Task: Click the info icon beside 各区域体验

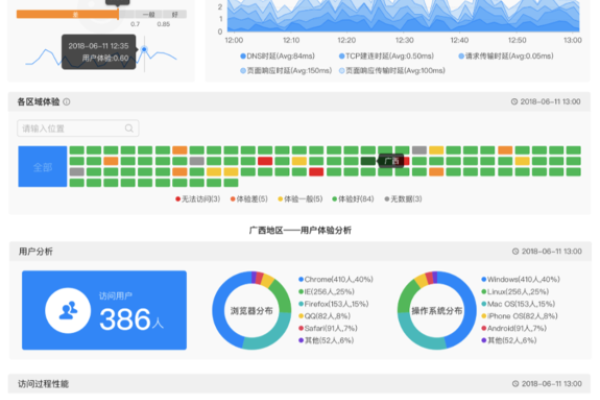Action: pos(67,102)
